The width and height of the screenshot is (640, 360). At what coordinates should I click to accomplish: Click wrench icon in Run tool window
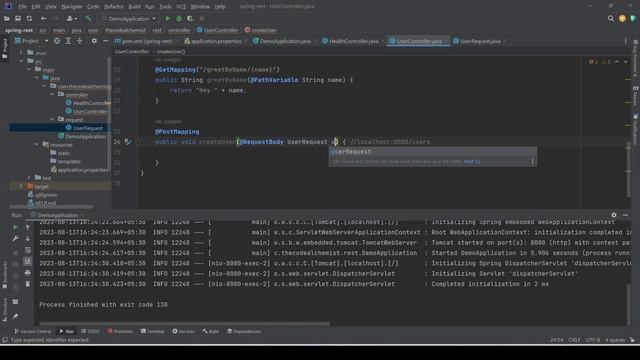point(15,238)
